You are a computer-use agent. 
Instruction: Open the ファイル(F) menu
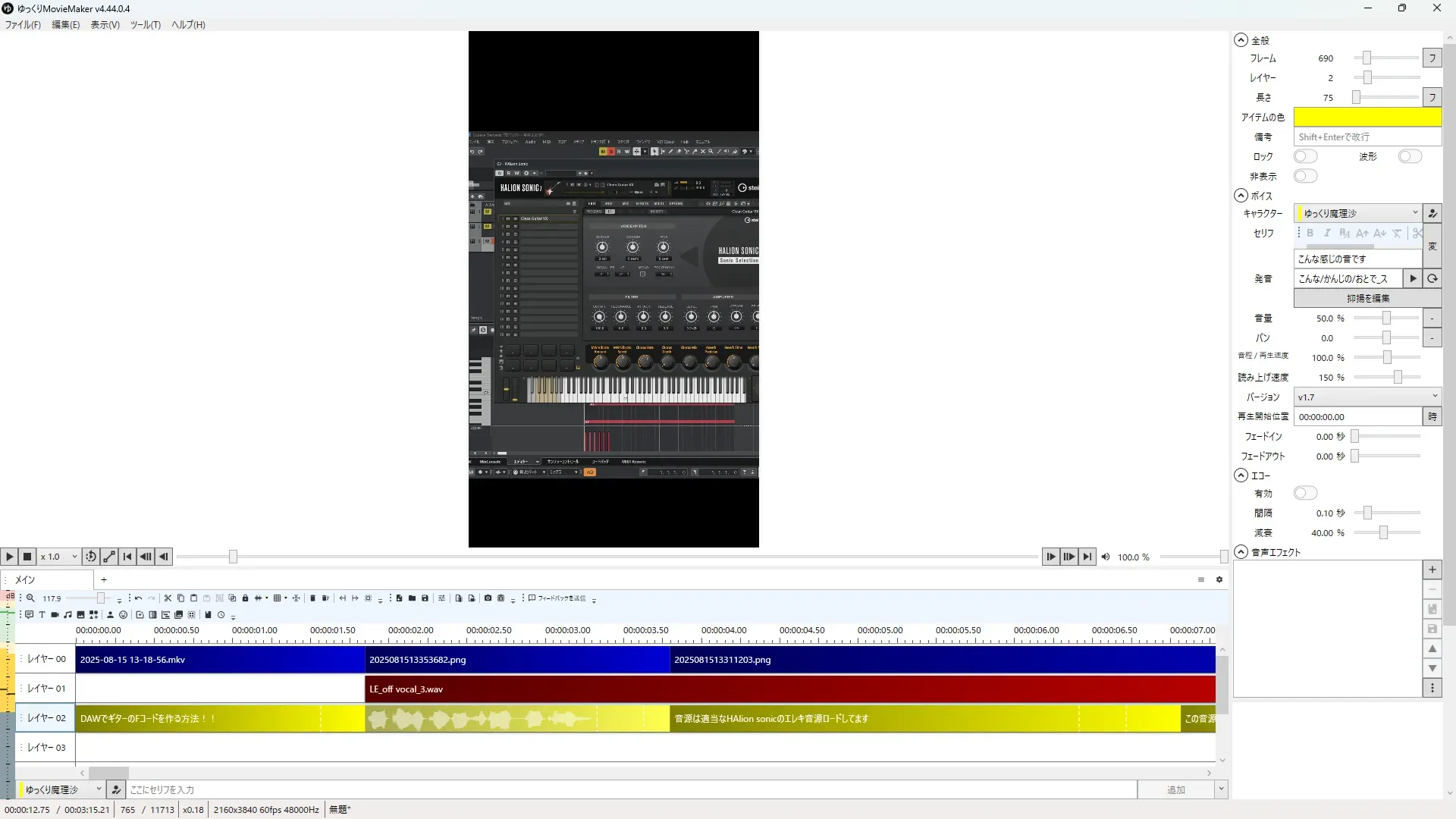pos(23,24)
